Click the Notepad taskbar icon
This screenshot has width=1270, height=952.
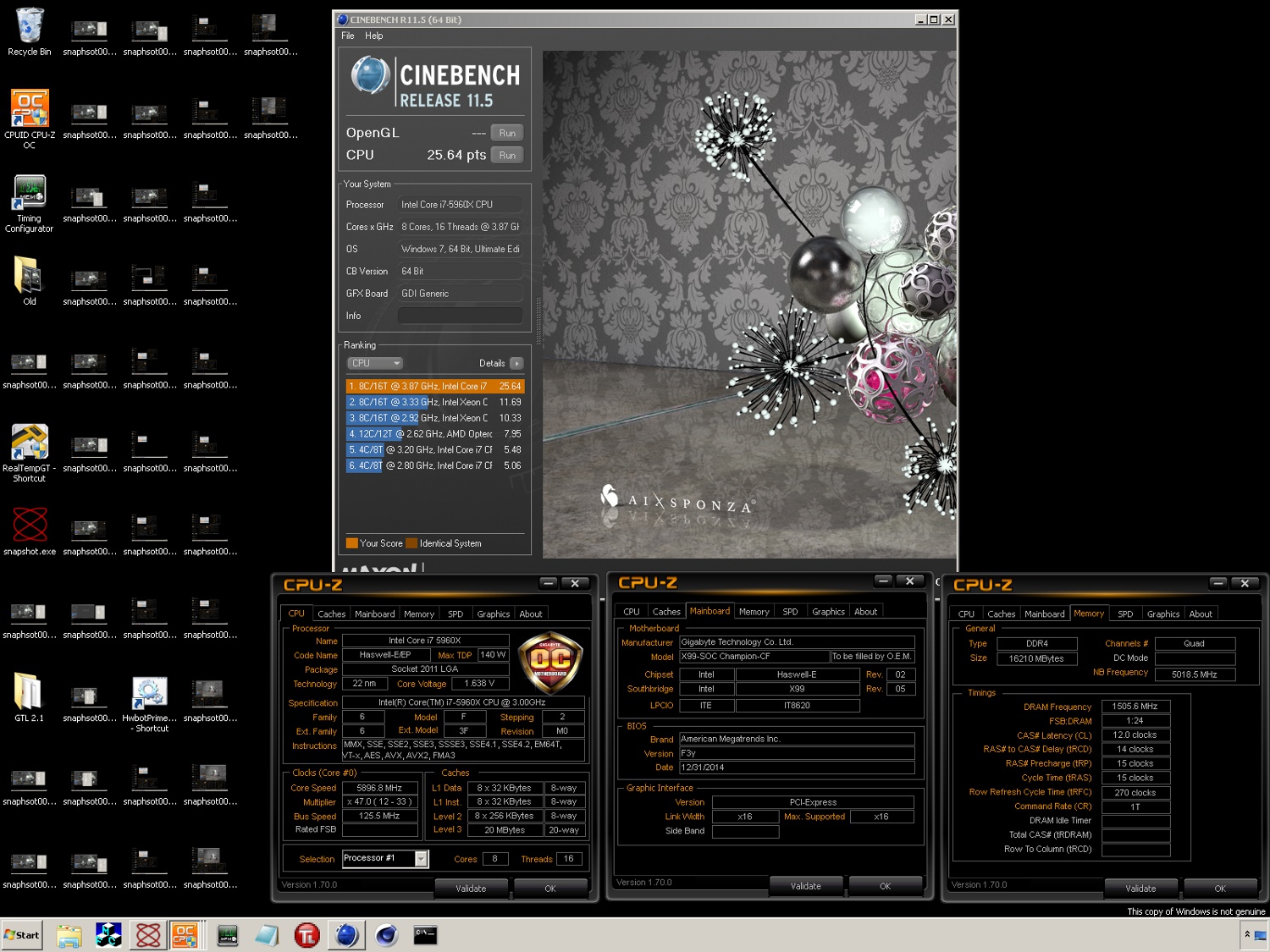click(x=267, y=935)
